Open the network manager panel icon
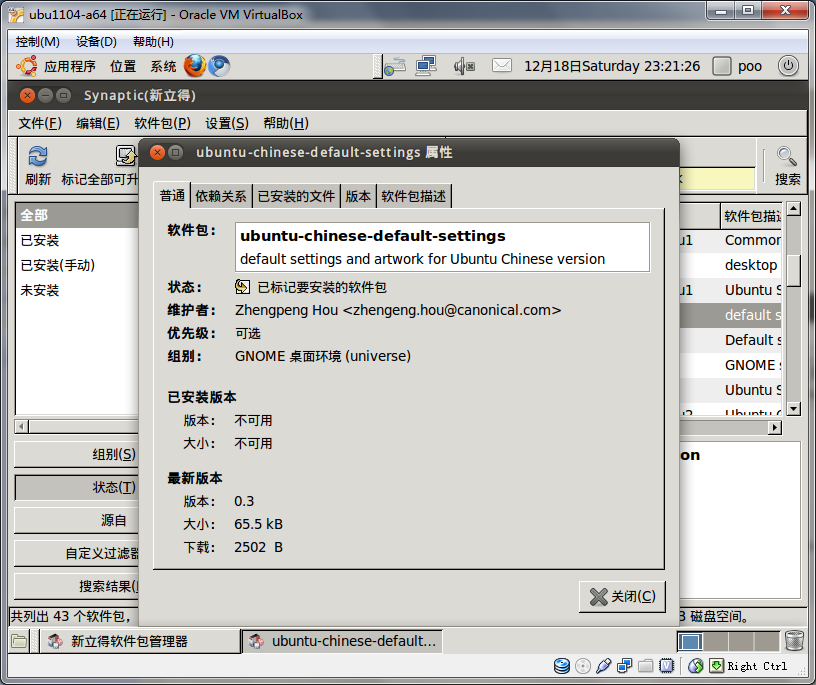Image resolution: width=816 pixels, height=685 pixels. [x=394, y=66]
